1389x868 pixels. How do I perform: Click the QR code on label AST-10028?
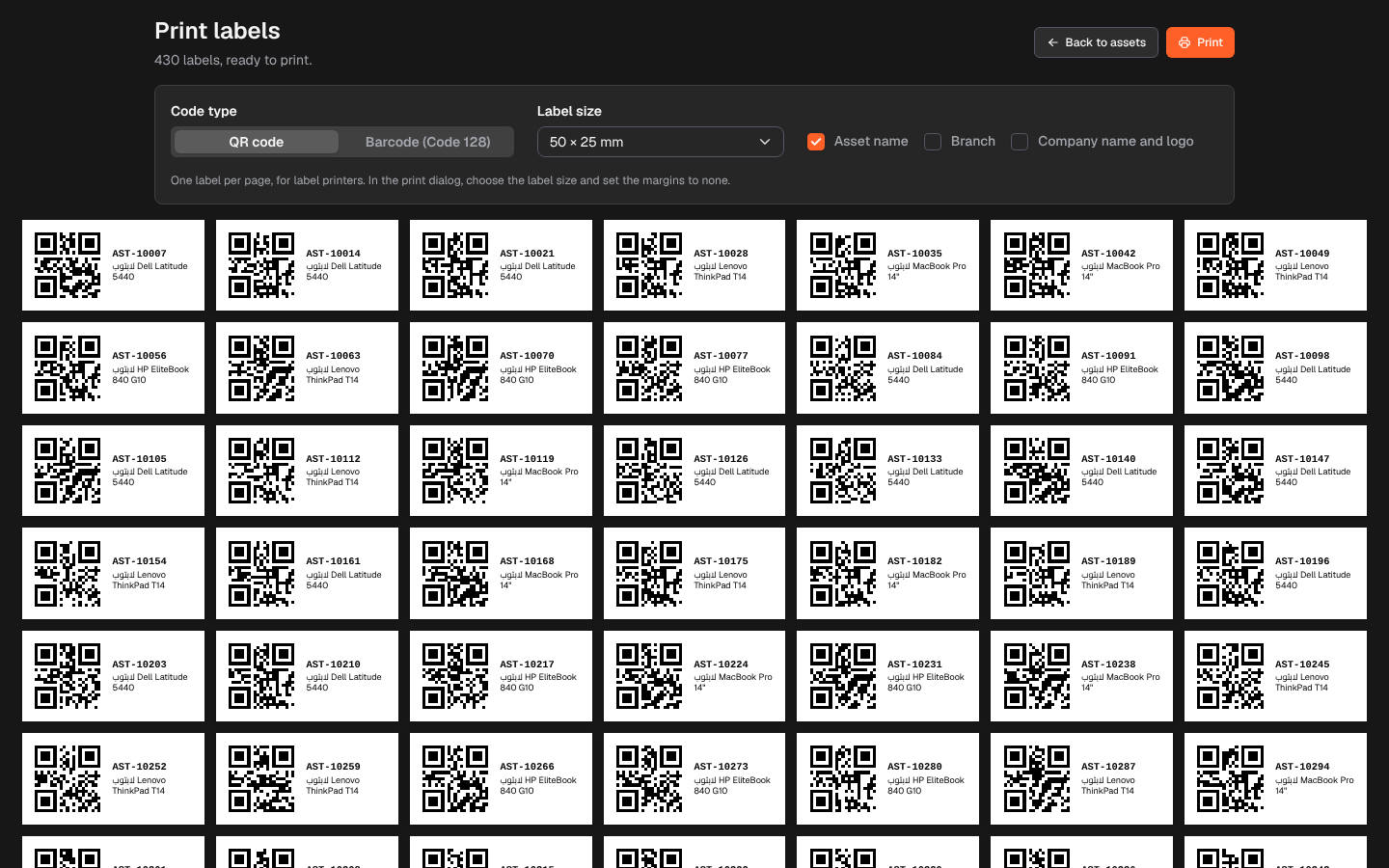pos(649,265)
